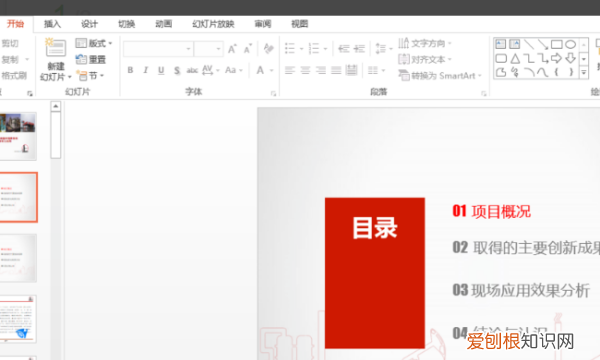The height and width of the screenshot is (360, 600).
Task: Increase list indent level
Action: [x=359, y=49]
